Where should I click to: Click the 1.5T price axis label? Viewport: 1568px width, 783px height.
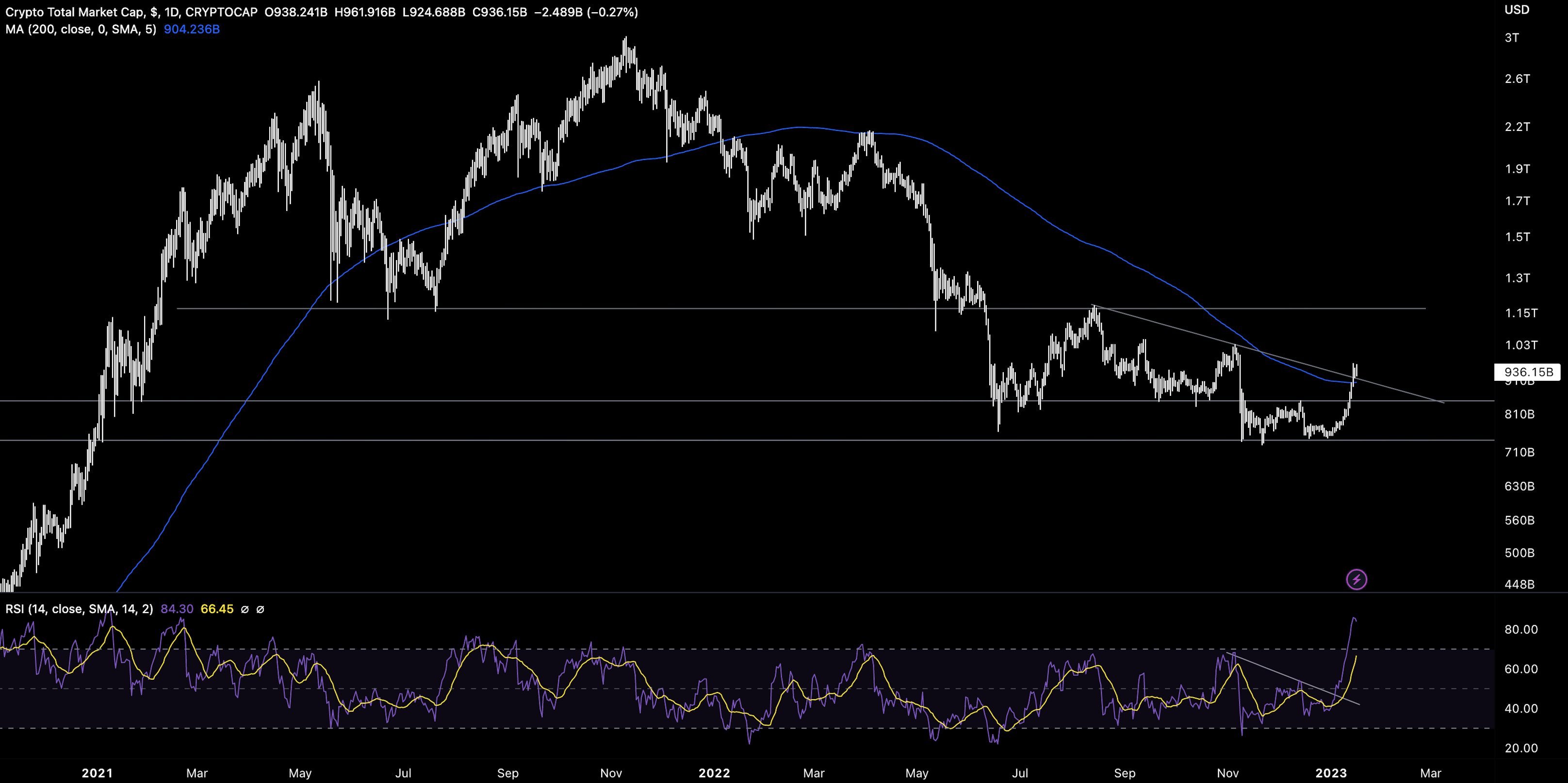tap(1517, 237)
